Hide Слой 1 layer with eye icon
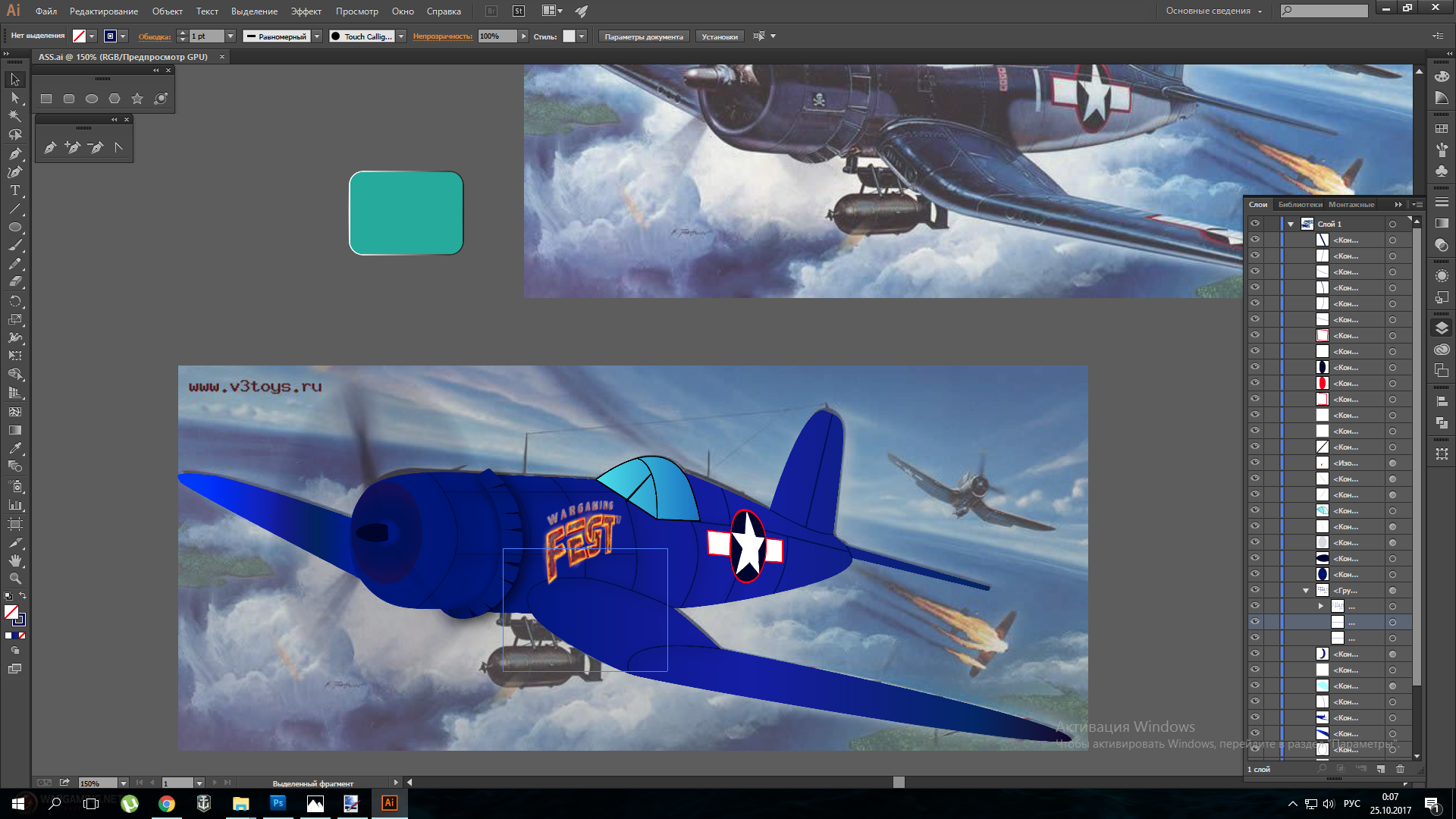Image resolution: width=1456 pixels, height=819 pixels. [1255, 224]
